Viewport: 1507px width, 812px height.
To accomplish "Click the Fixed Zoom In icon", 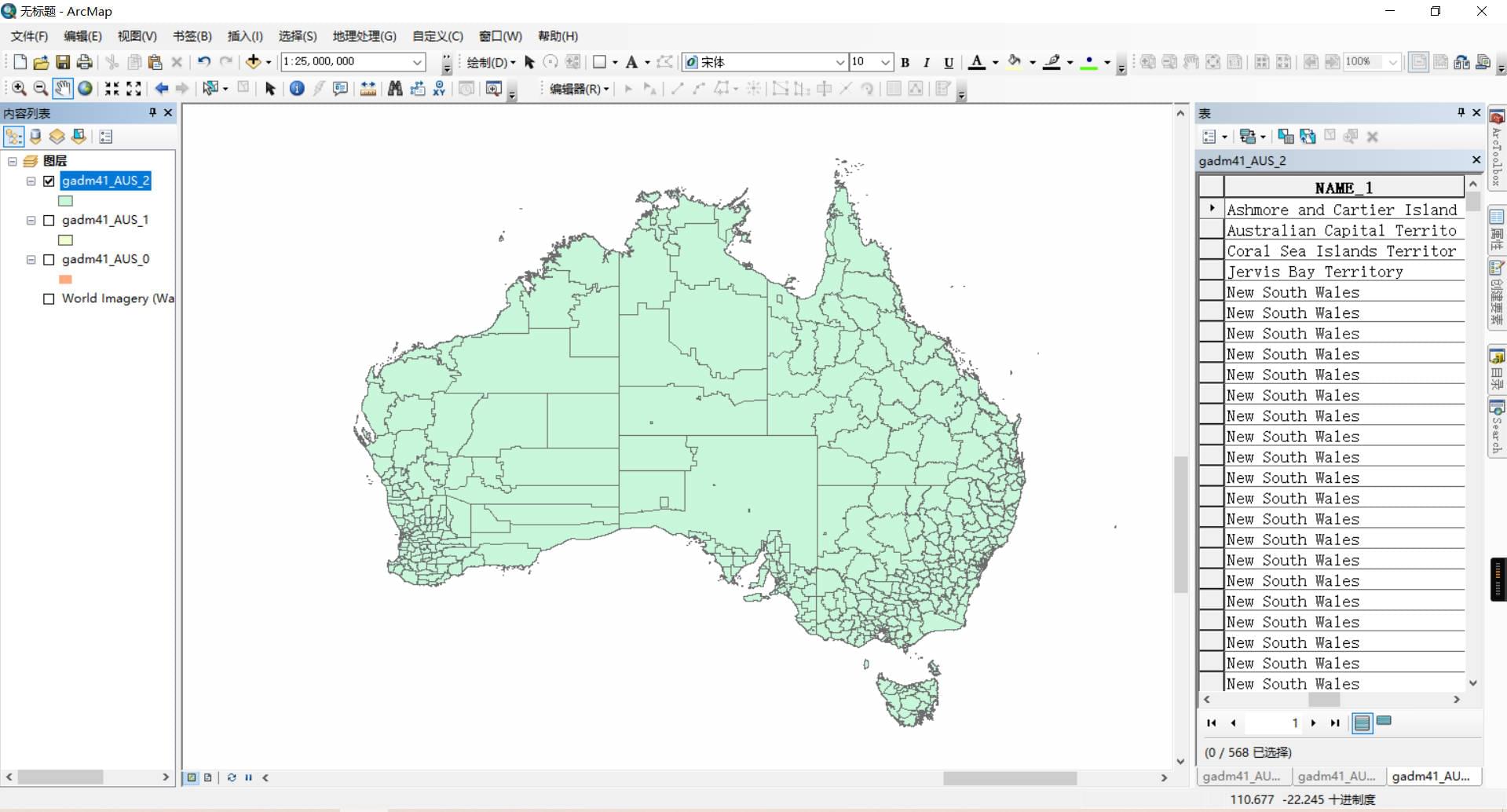I will point(112,89).
